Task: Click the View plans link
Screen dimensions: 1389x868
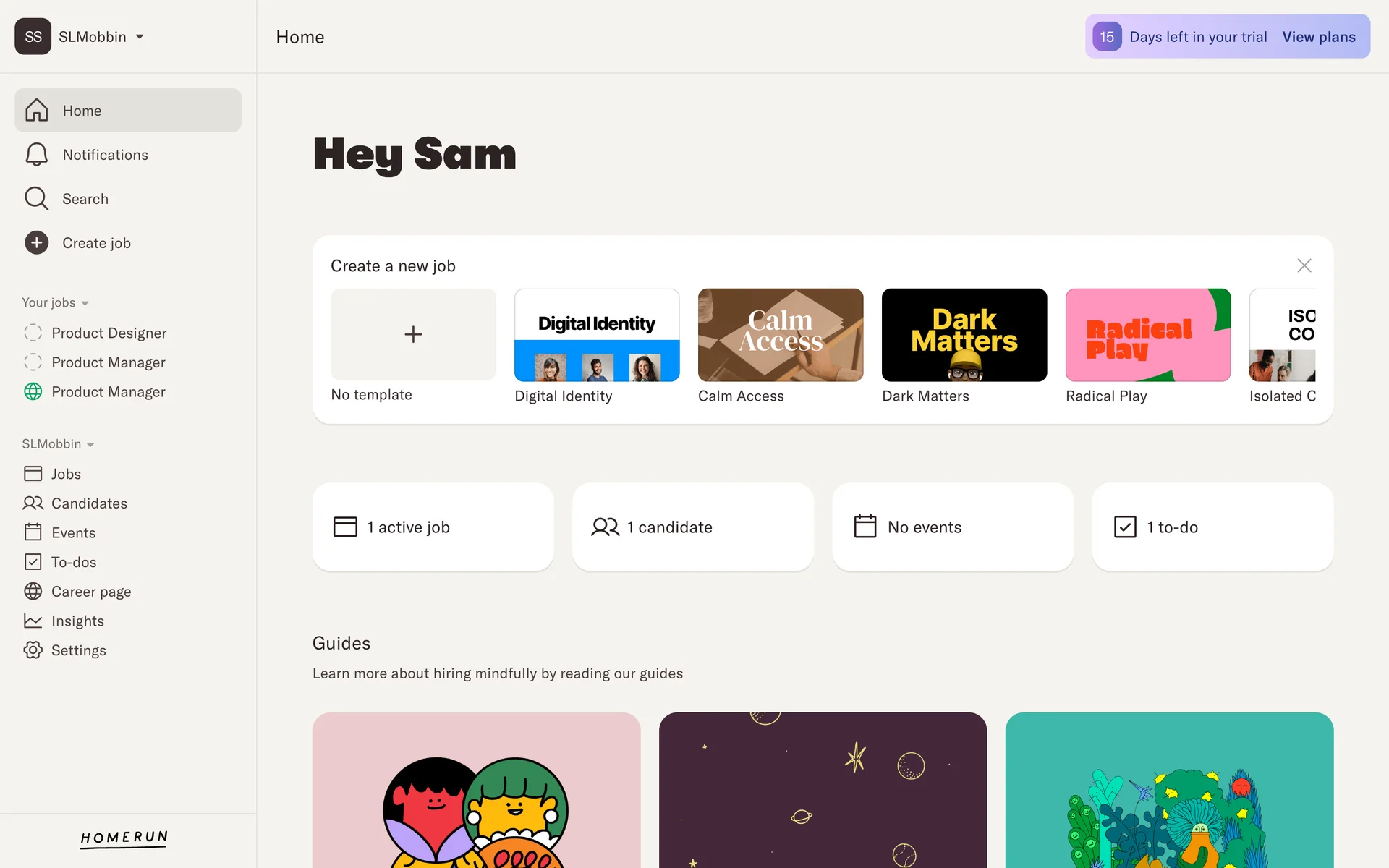Action: click(1319, 37)
